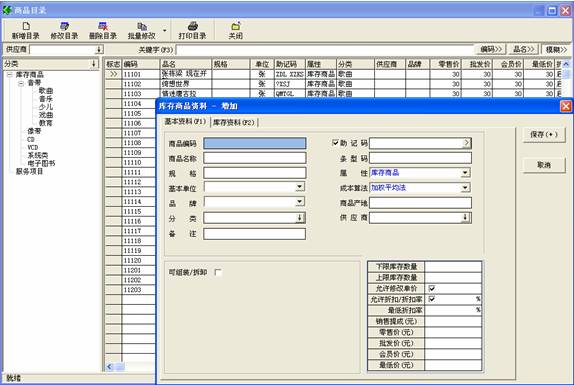Toggle 允许折扣/折扣率 checkbox
574x385 pixels.
coord(432,299)
